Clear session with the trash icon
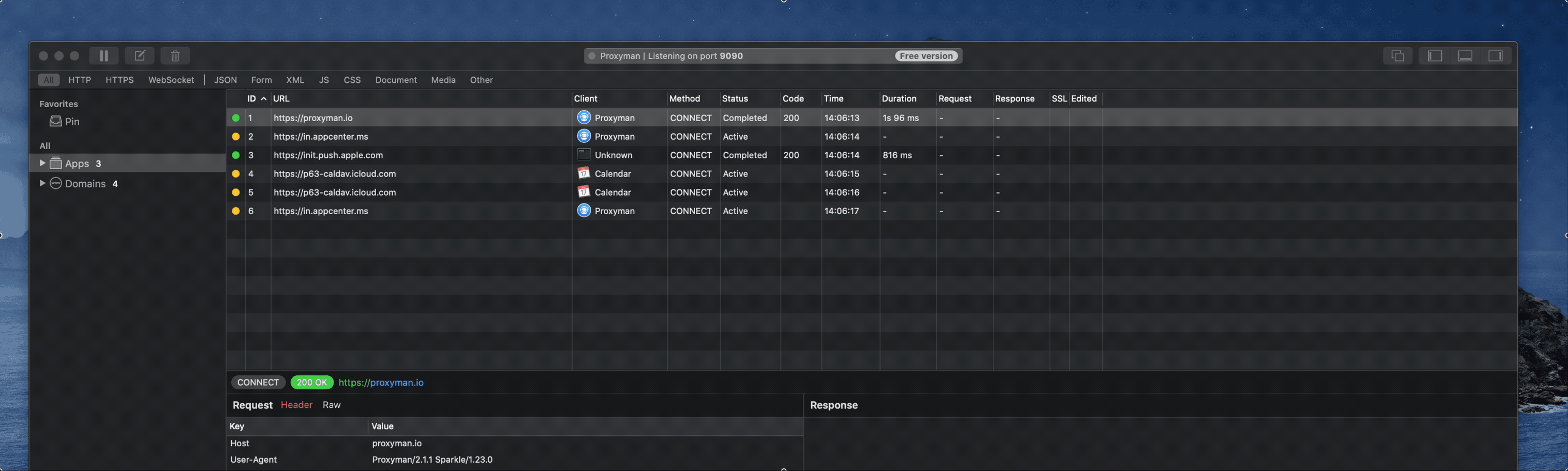 point(175,55)
